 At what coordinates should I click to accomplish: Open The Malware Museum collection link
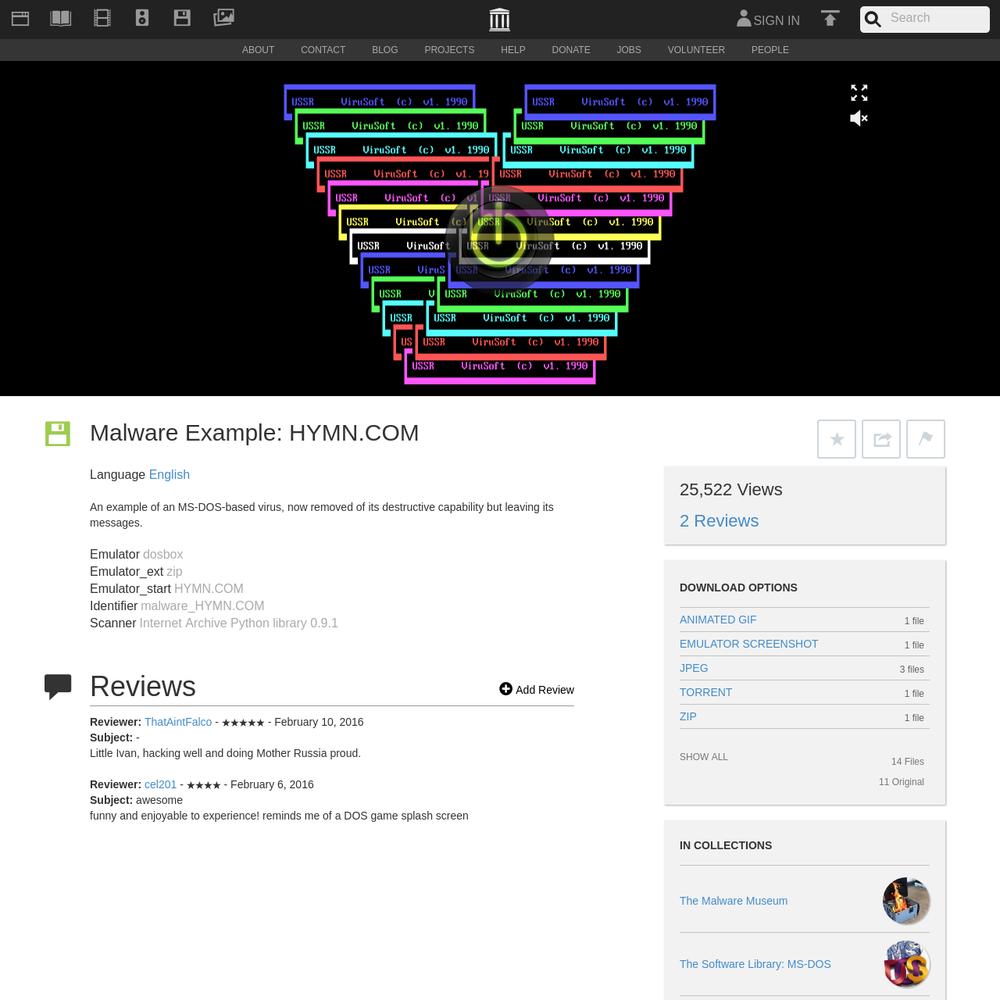pyautogui.click(x=733, y=901)
